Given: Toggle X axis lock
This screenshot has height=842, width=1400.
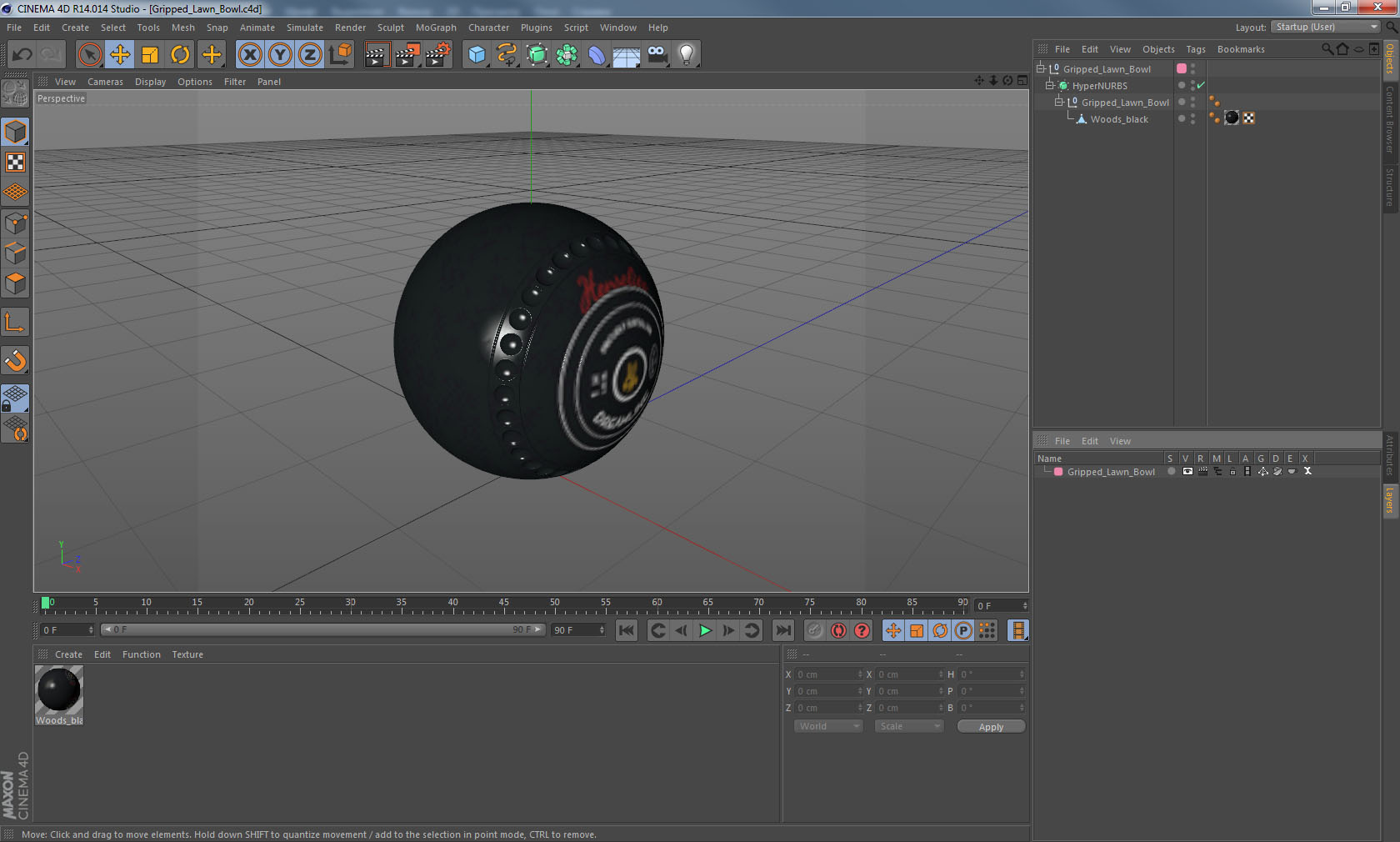Looking at the screenshot, I should coord(249,55).
